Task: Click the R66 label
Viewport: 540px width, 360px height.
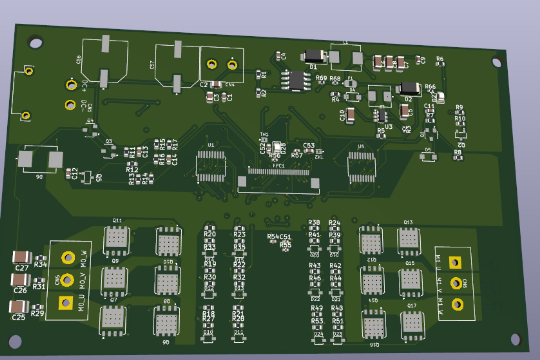Action: [430, 86]
